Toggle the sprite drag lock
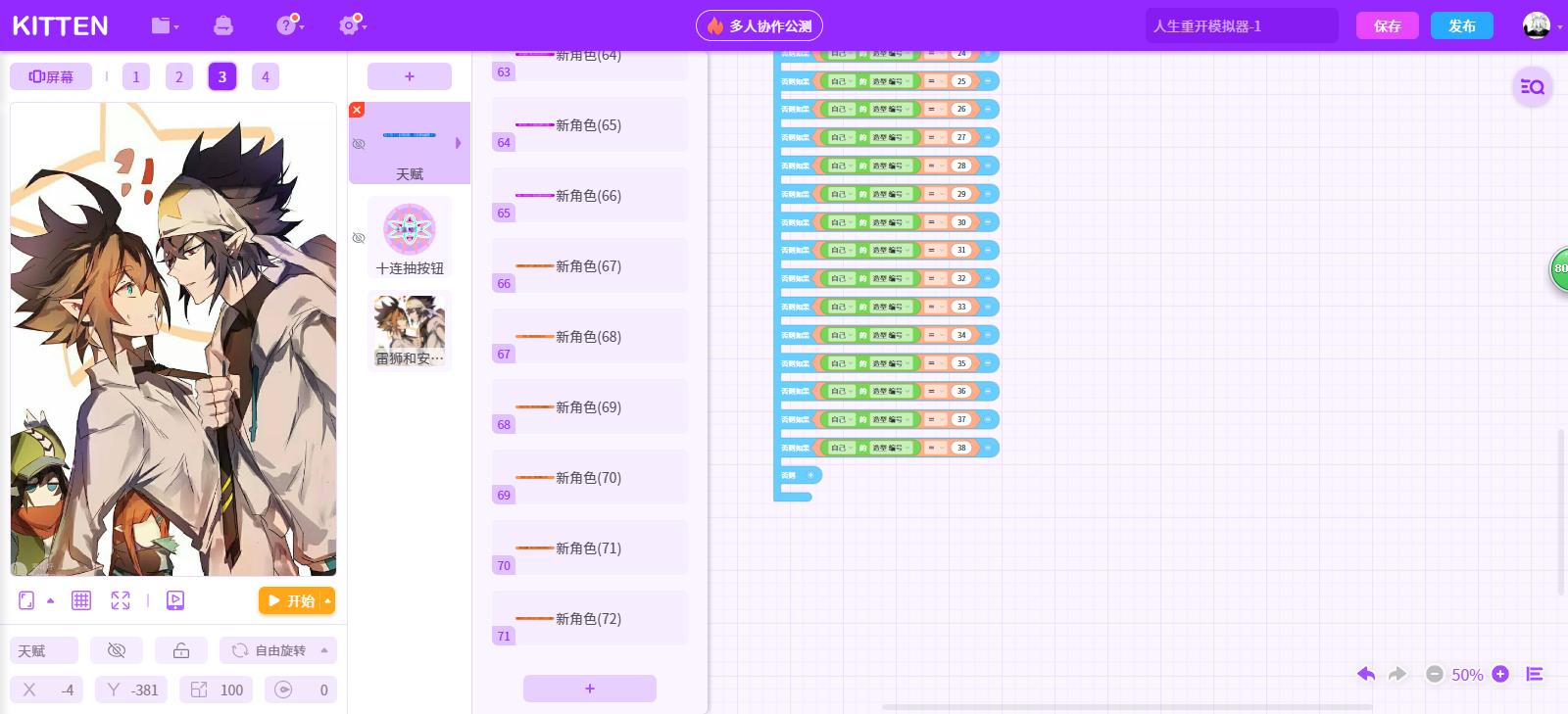The width and height of the screenshot is (1568, 714). pos(181,650)
